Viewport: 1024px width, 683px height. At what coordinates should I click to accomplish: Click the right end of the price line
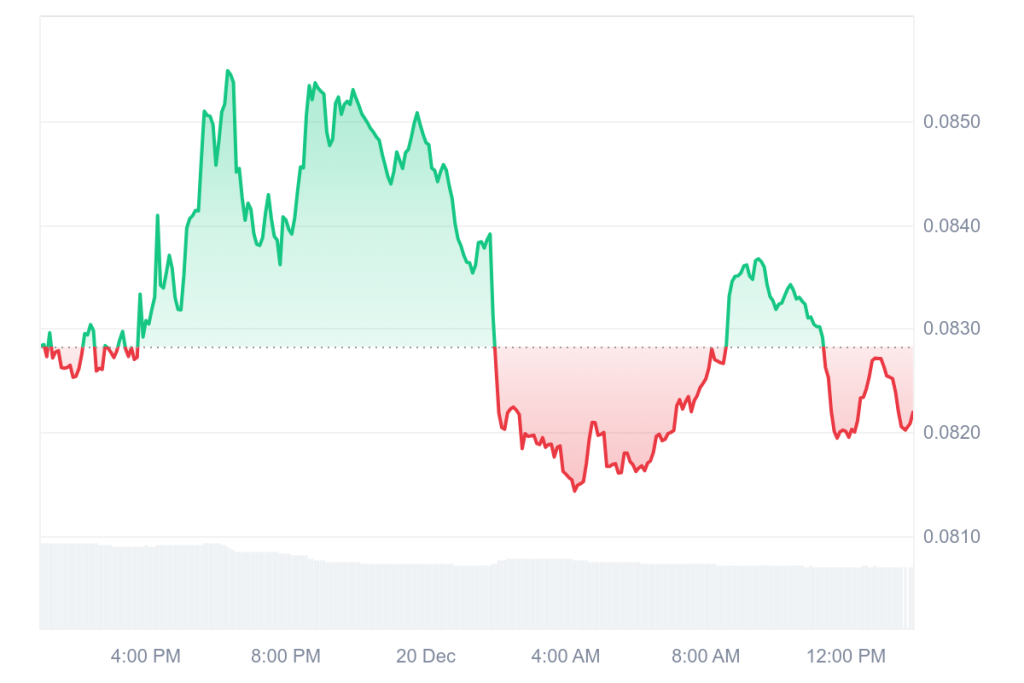tap(912, 413)
